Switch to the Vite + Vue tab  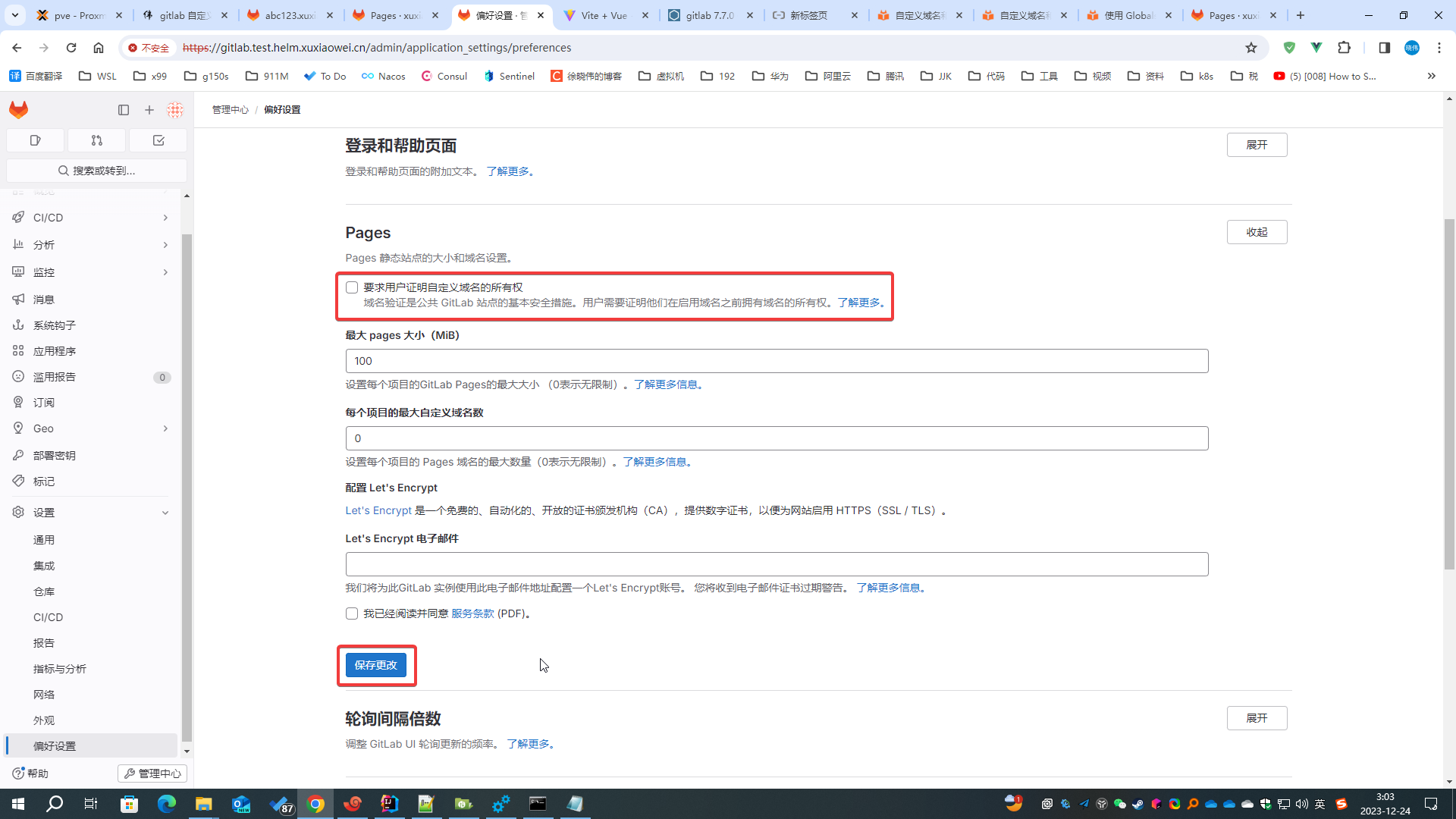click(x=604, y=15)
